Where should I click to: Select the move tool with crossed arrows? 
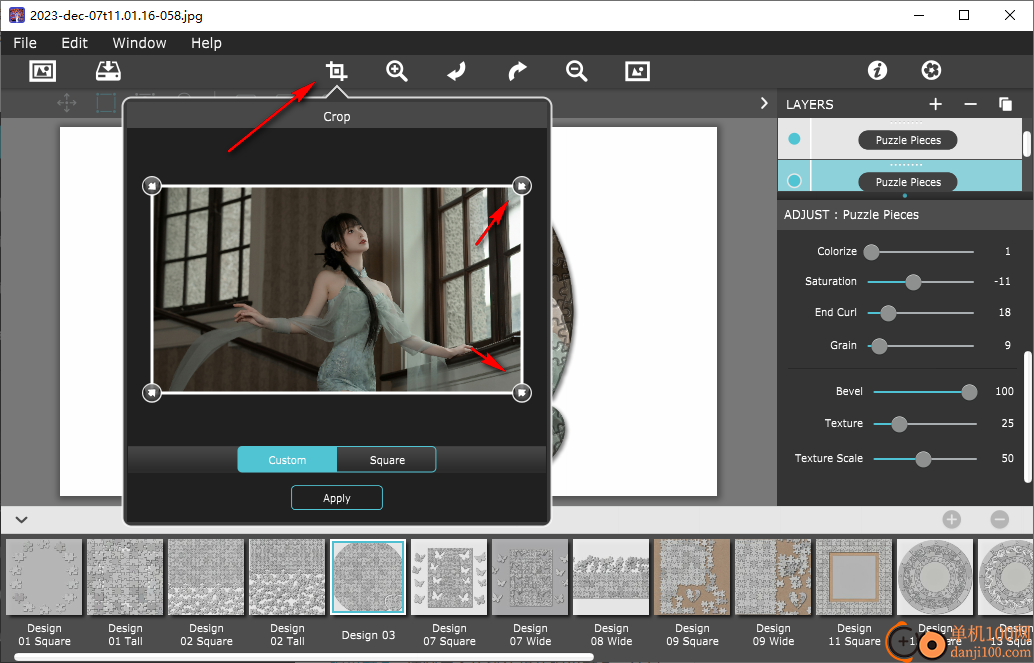coord(67,103)
